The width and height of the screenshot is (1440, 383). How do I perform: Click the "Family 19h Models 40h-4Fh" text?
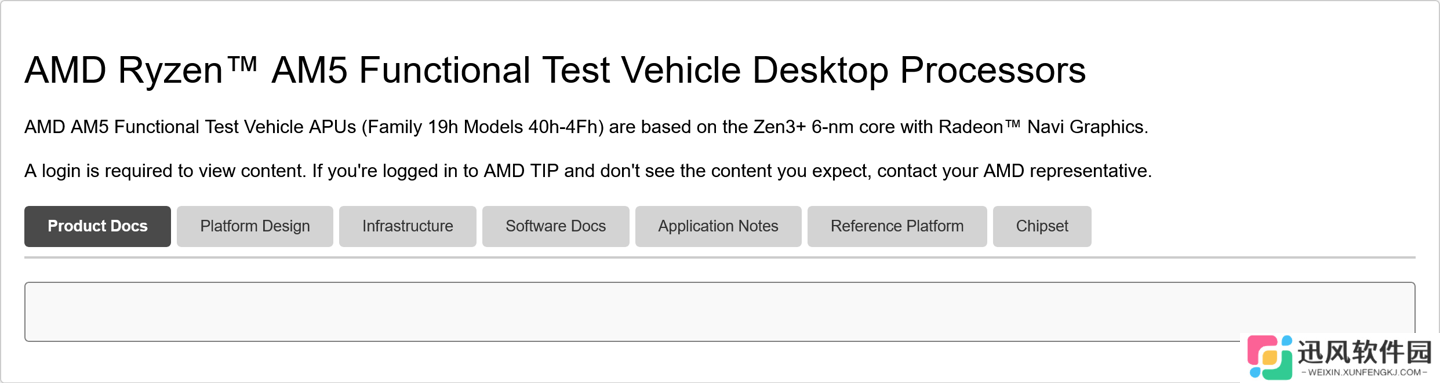pyautogui.click(x=484, y=127)
